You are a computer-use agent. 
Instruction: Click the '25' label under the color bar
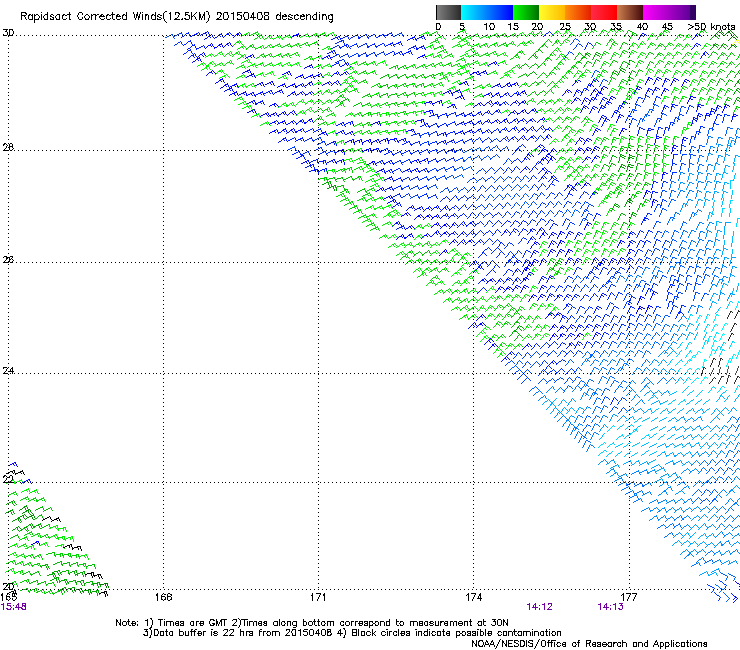click(x=565, y=26)
